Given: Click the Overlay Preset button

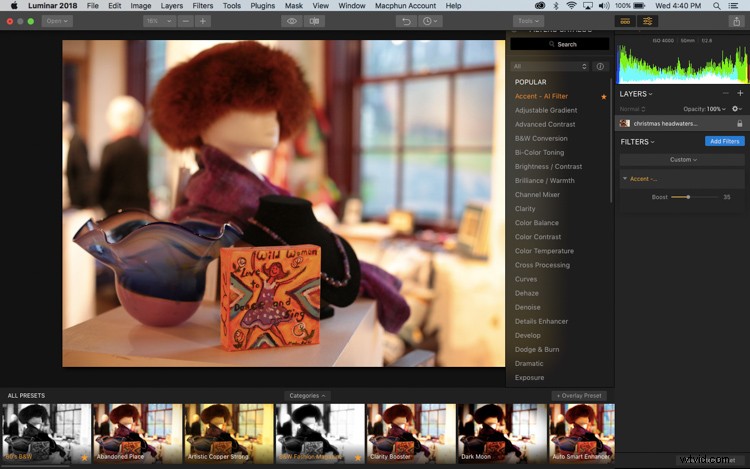Looking at the screenshot, I should (579, 396).
